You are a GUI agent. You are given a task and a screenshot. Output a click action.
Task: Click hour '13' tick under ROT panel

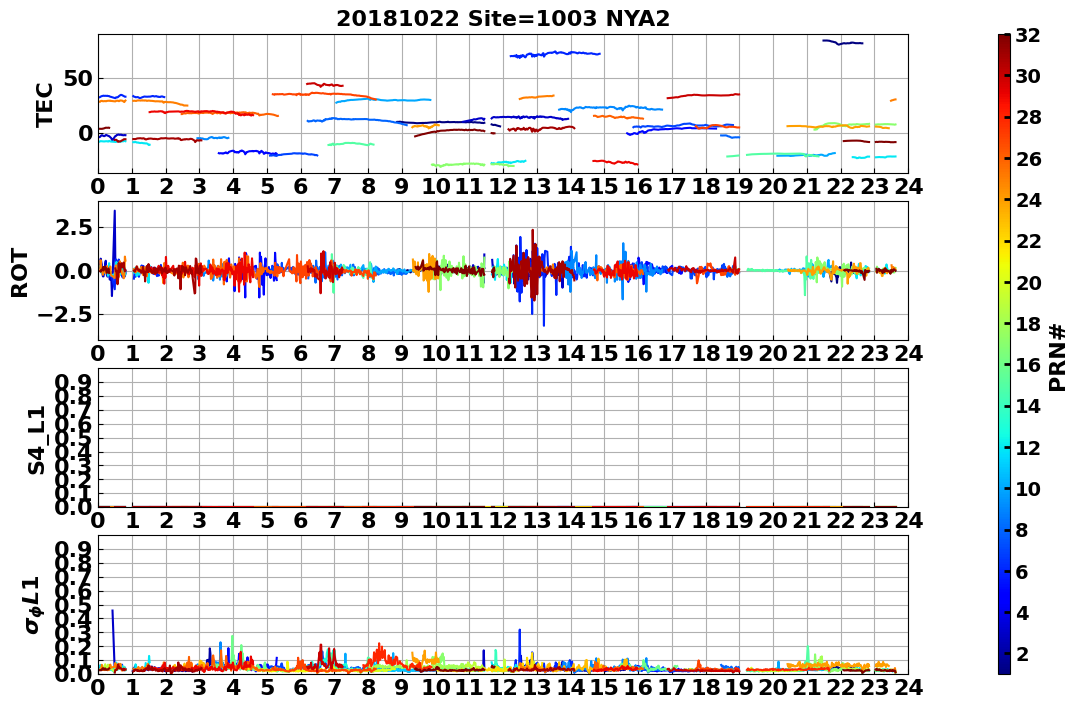coord(536,353)
